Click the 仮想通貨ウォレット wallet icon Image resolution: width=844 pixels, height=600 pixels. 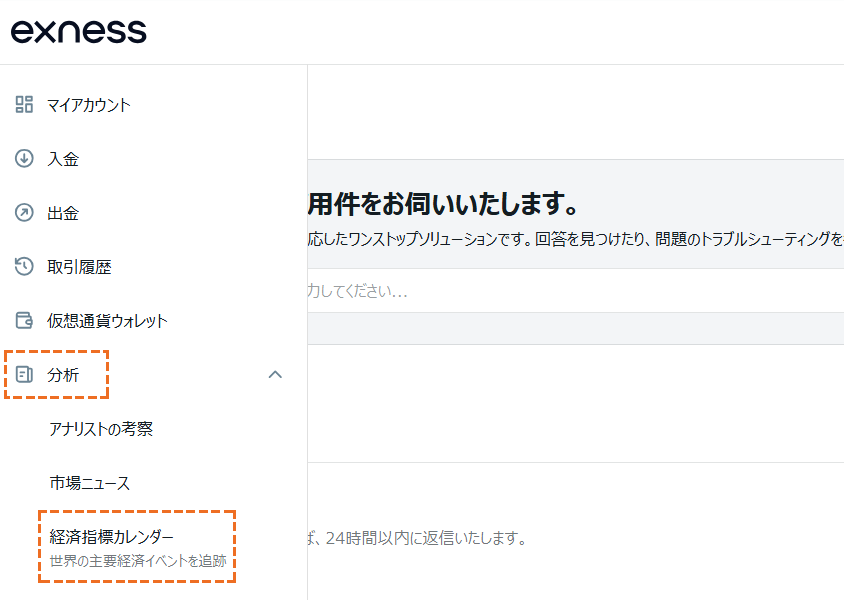click(24, 320)
